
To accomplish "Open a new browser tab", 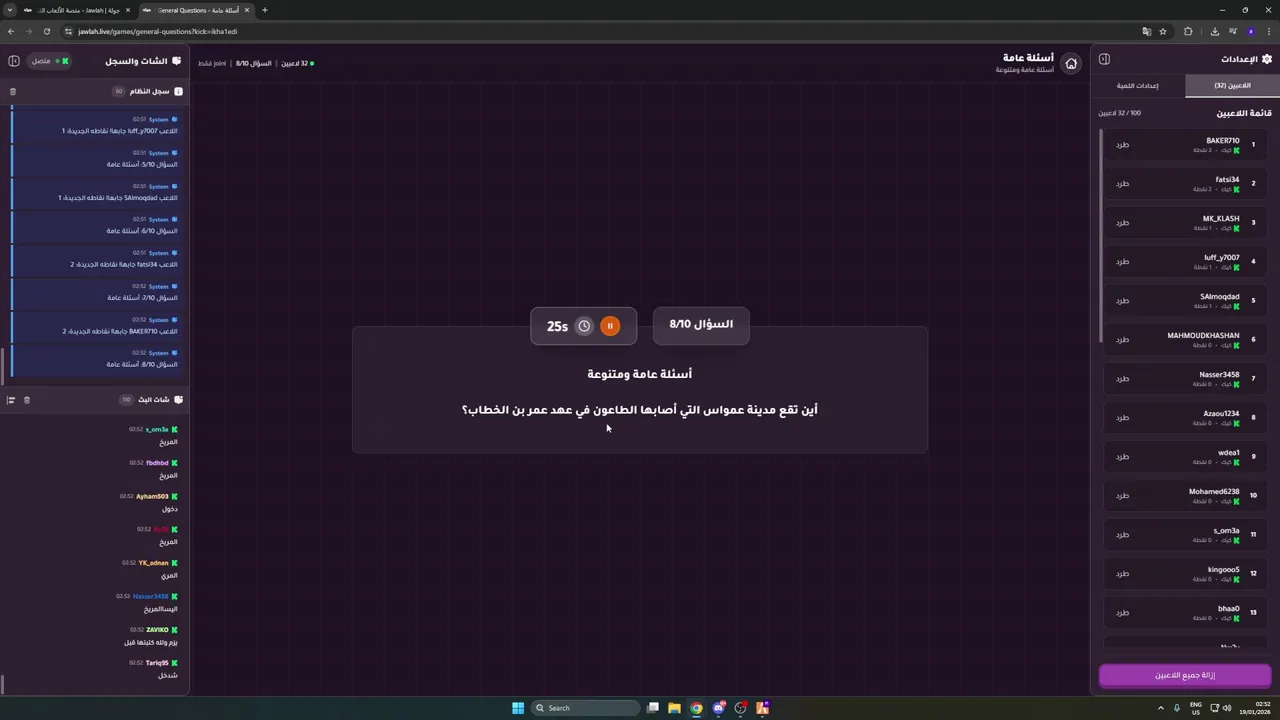I will pos(265,10).
